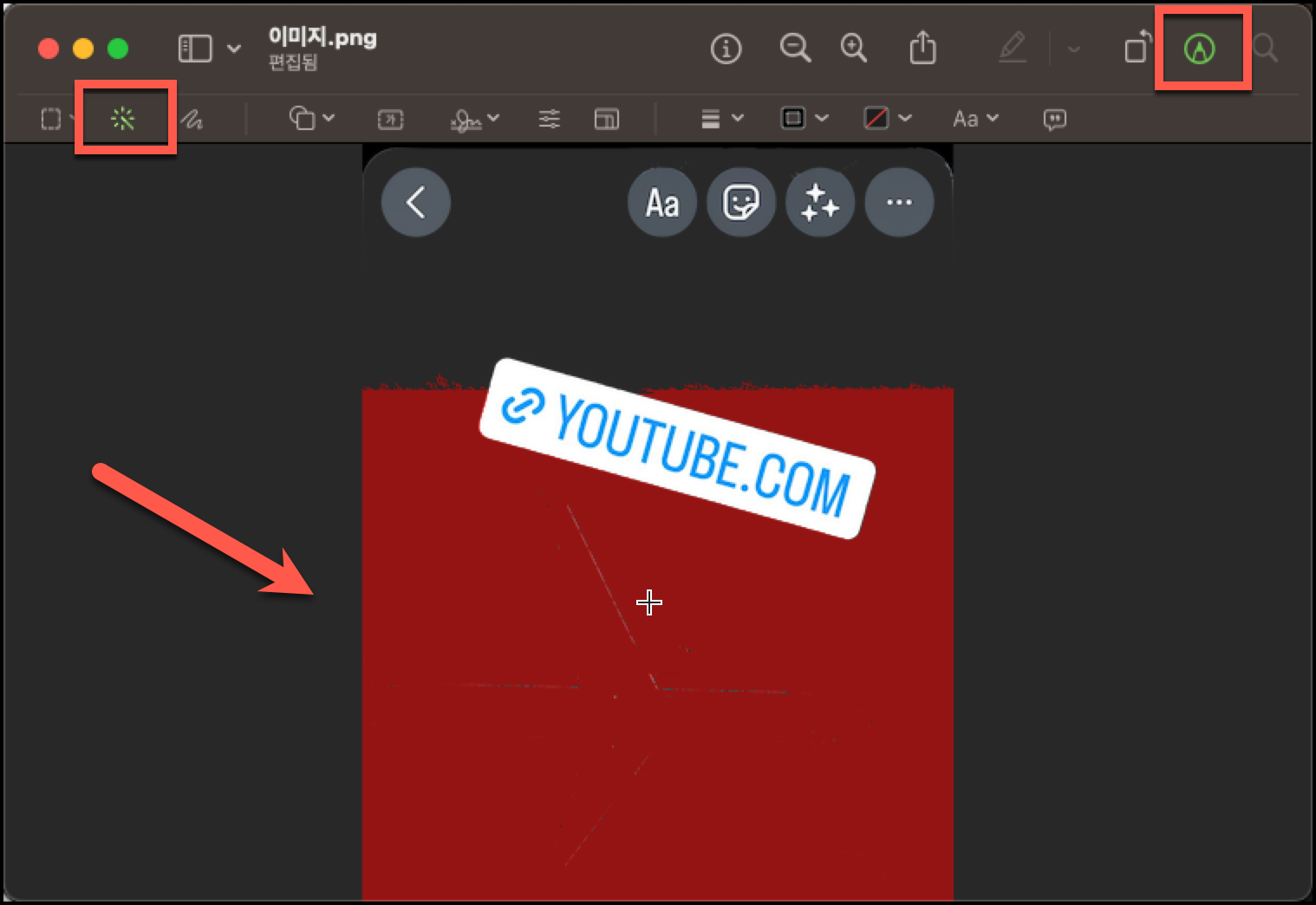Viewport: 1316px width, 905px height.
Task: Expand border color dropdown chevron
Action: (x=822, y=118)
